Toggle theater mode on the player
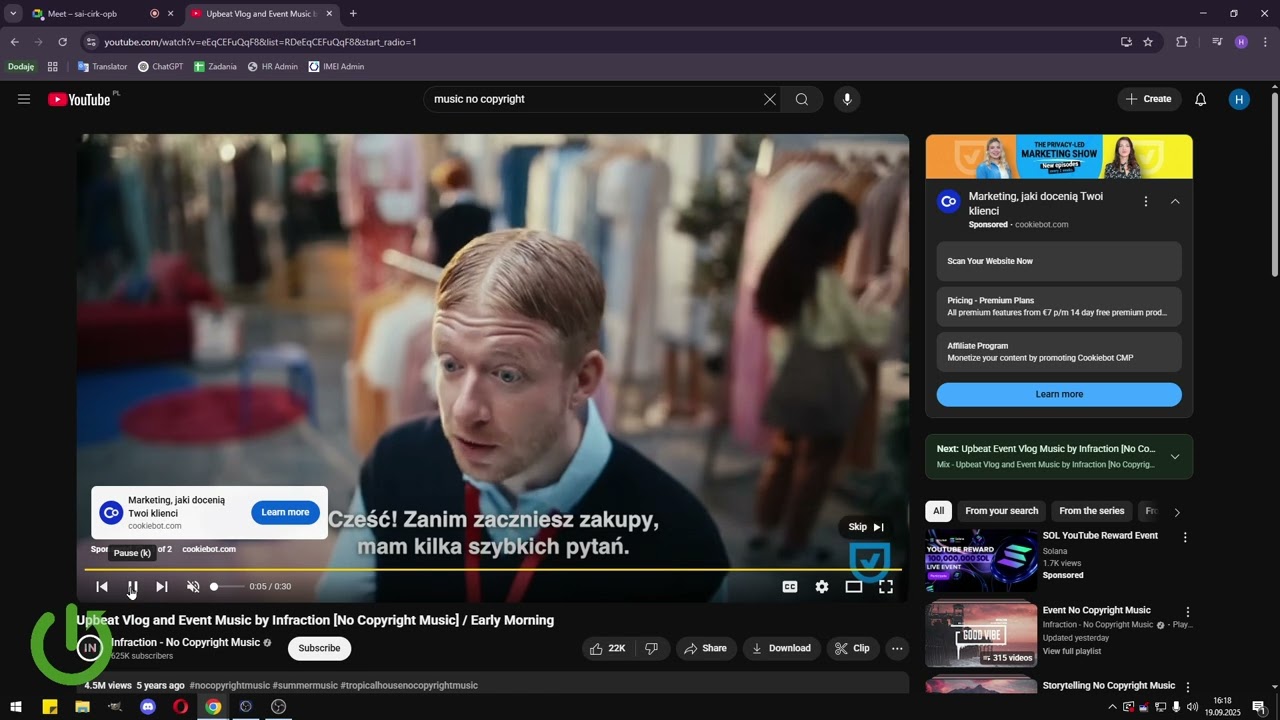Image resolution: width=1280 pixels, height=720 pixels. click(x=854, y=587)
